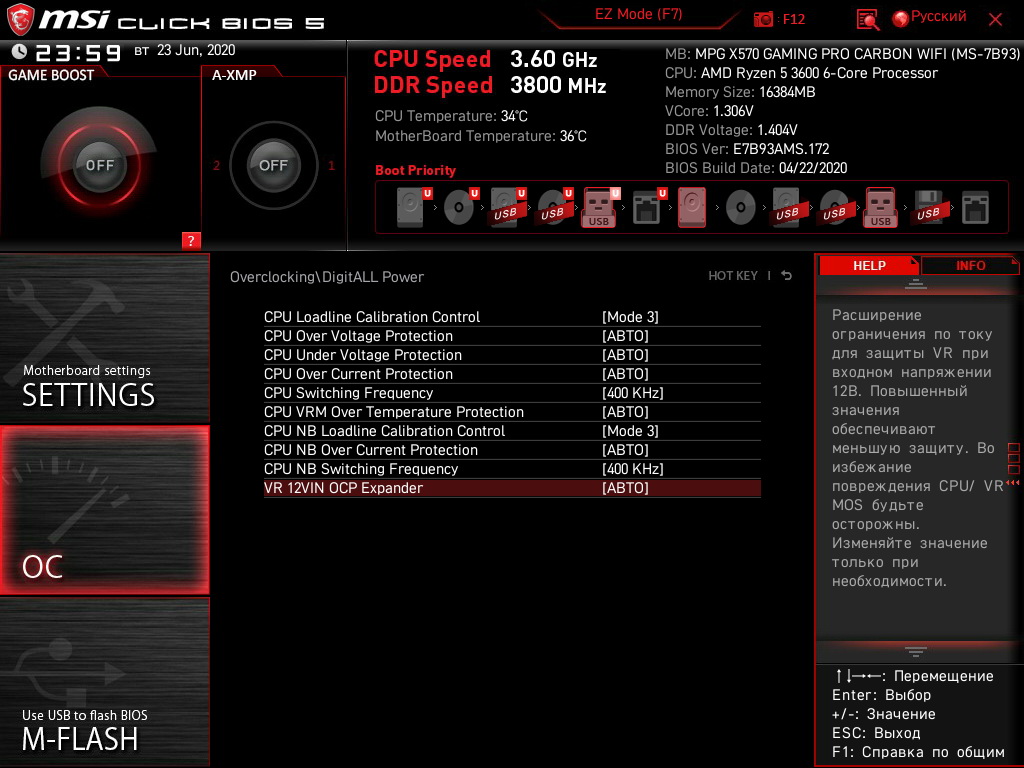Select the CPU Switching Frequency row label
This screenshot has height=768, width=1024.
(348, 392)
